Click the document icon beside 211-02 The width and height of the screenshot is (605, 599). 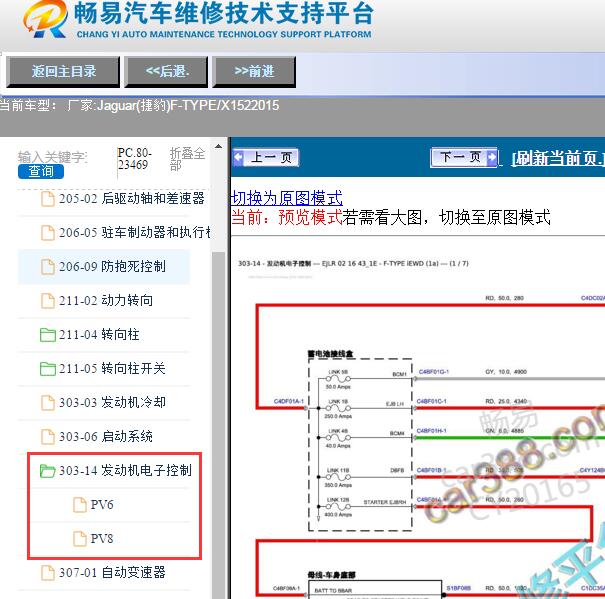48,301
